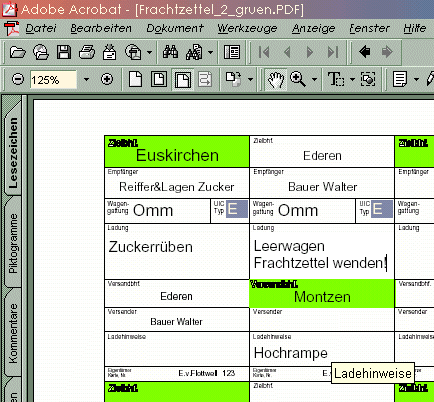Expand the Zoom tool options arrow
This screenshot has width=434, height=402.
click(x=314, y=79)
